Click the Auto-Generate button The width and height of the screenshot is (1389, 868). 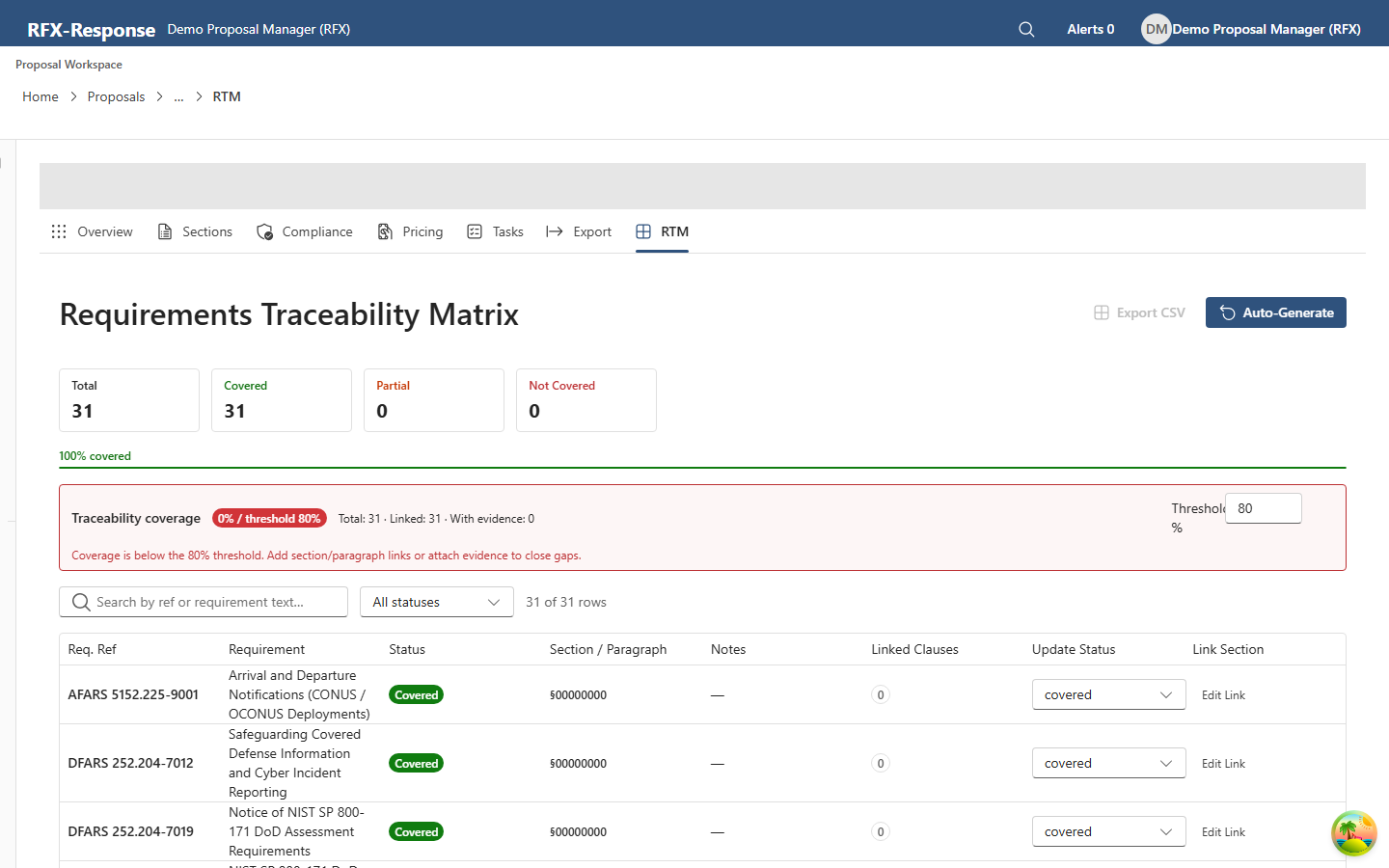(x=1276, y=312)
